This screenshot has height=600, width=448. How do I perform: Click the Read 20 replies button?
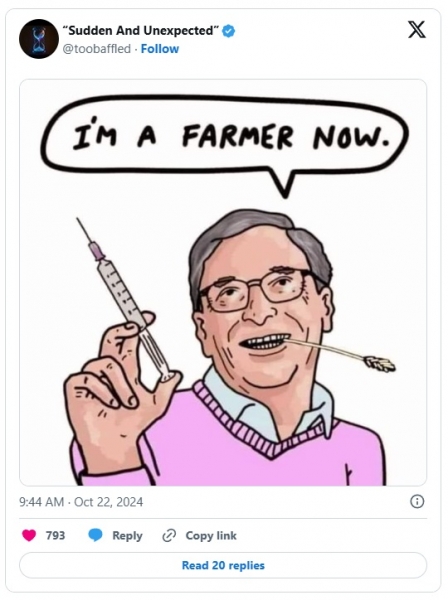point(223,565)
